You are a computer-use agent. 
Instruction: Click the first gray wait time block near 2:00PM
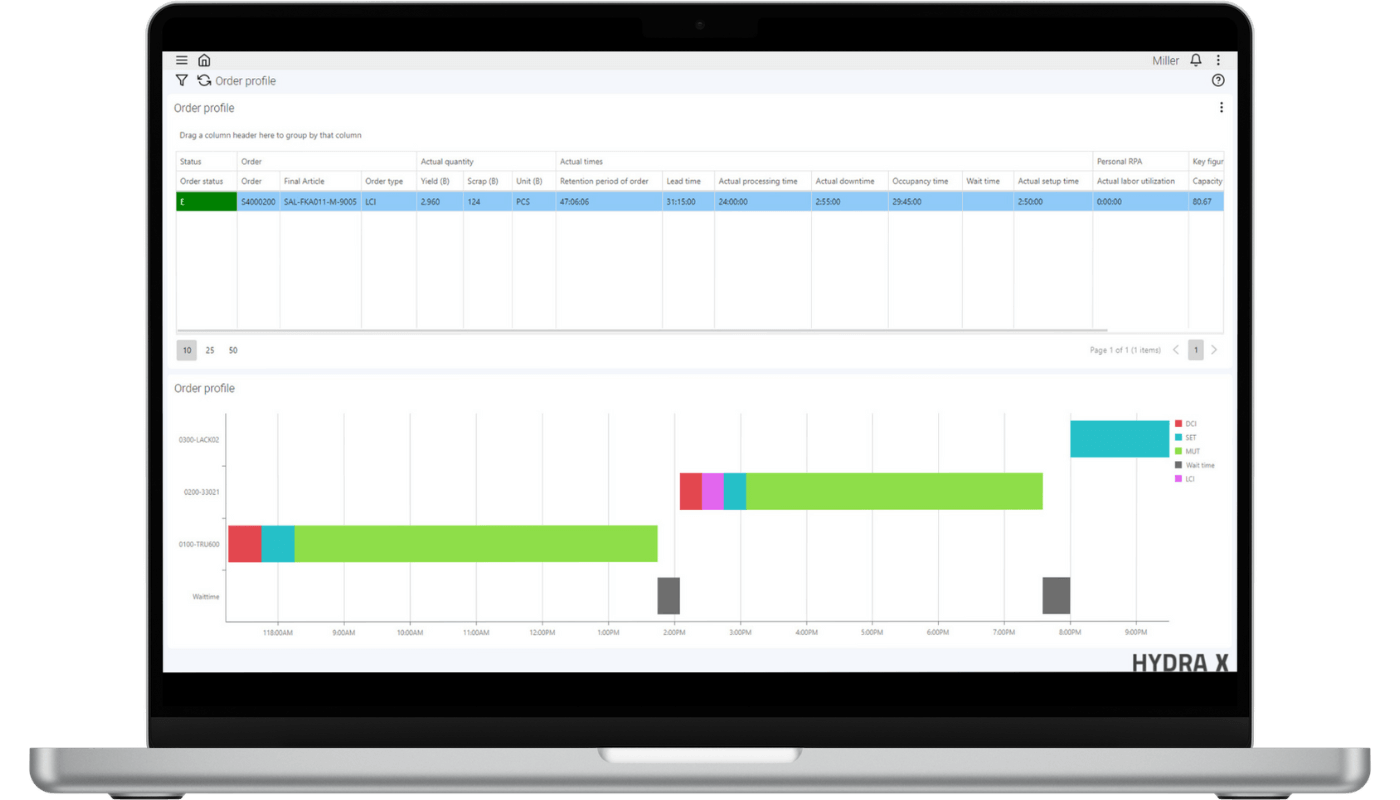(x=668, y=596)
